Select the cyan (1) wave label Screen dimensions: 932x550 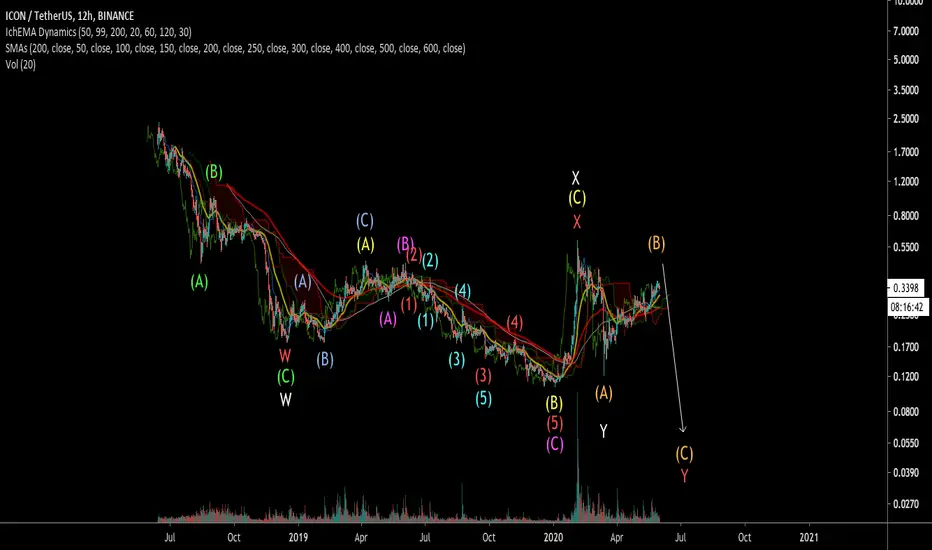pos(426,321)
